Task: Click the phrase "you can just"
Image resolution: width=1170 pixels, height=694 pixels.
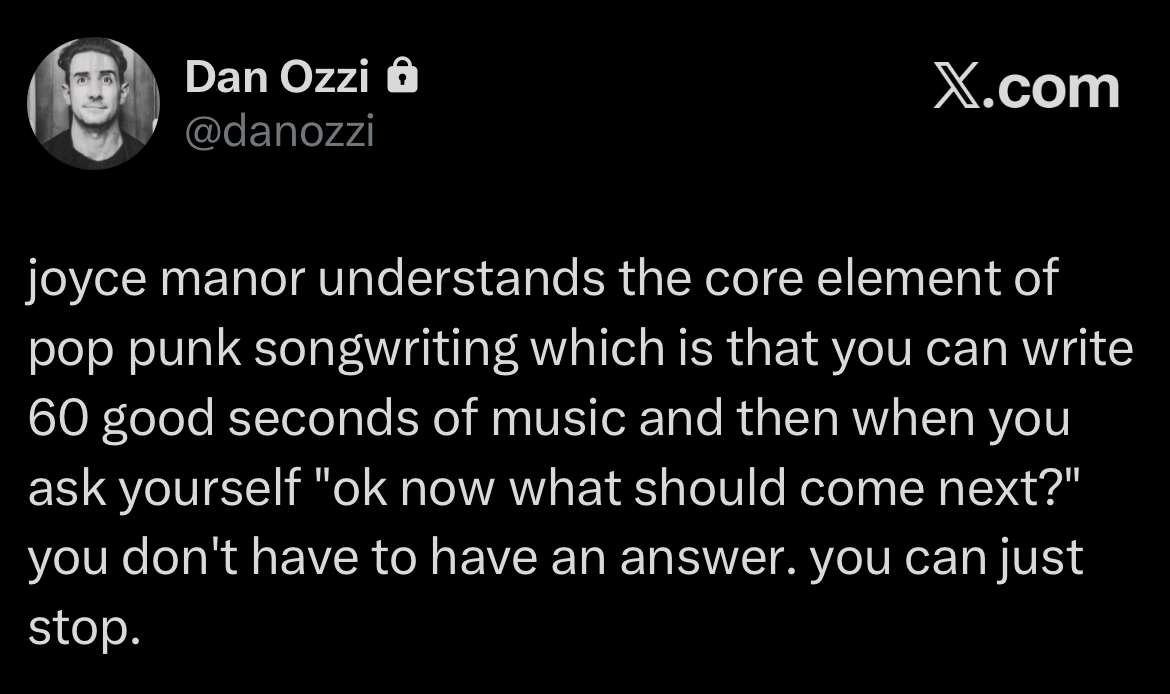Action: point(945,558)
